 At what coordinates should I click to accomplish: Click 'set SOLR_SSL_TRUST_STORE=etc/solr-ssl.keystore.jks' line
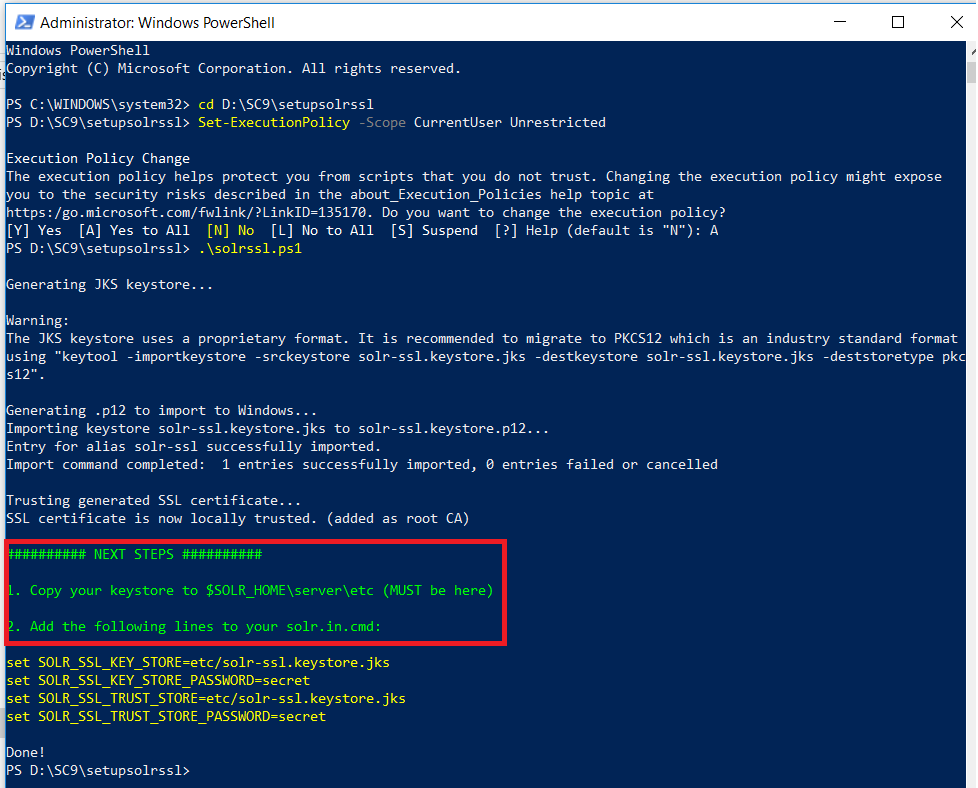[x=206, y=699]
